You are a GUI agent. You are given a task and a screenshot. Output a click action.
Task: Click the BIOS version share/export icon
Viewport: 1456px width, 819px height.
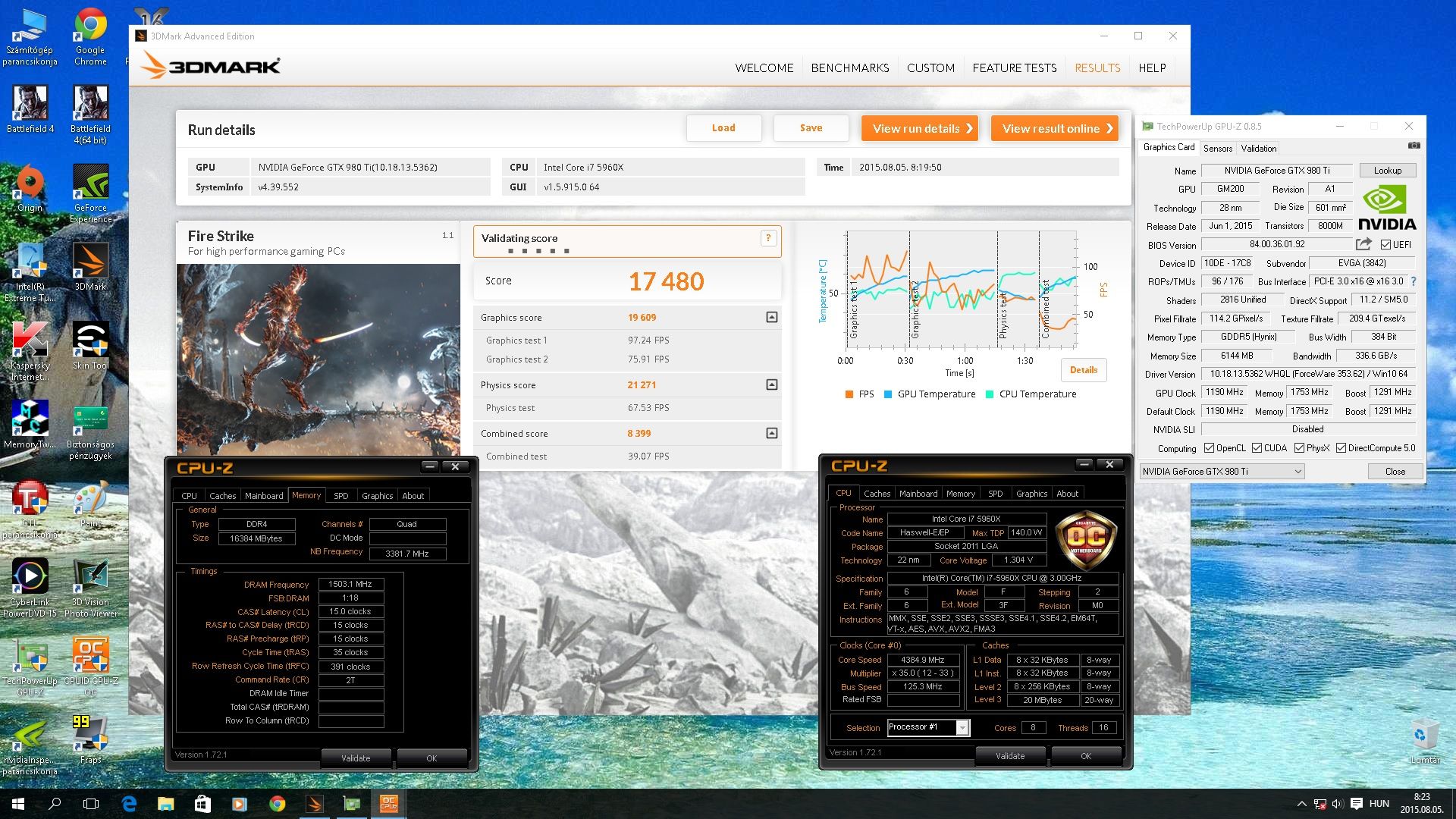tap(1363, 244)
